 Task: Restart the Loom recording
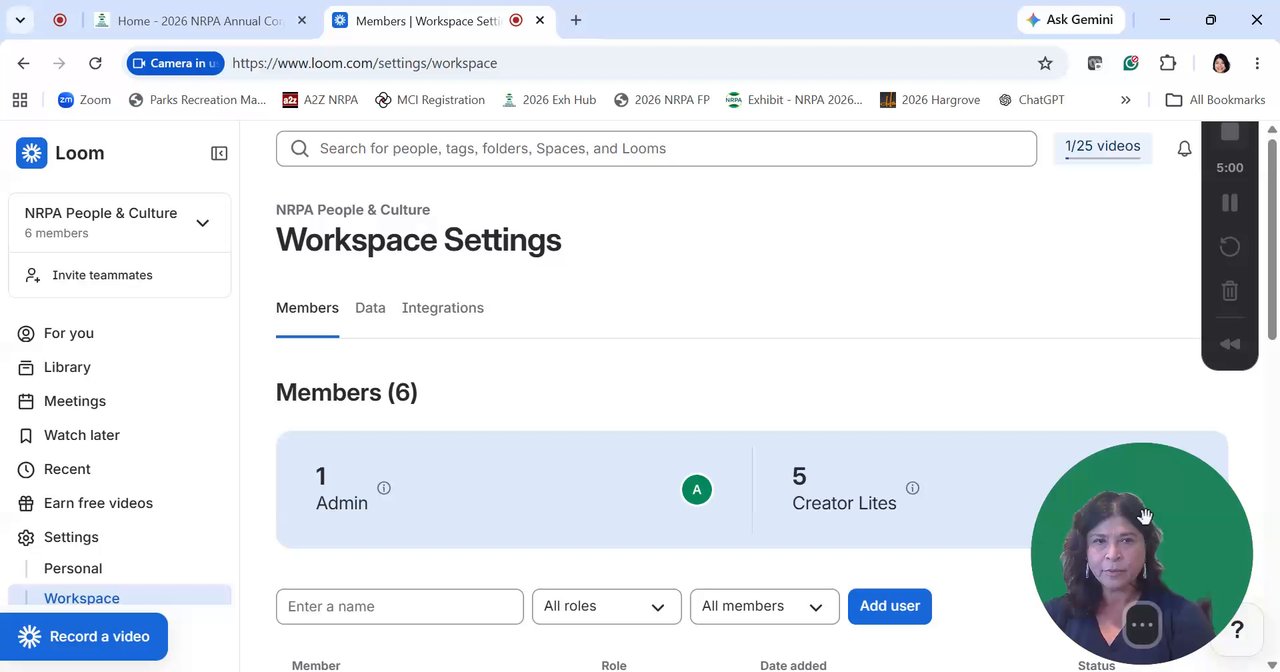click(1230, 247)
